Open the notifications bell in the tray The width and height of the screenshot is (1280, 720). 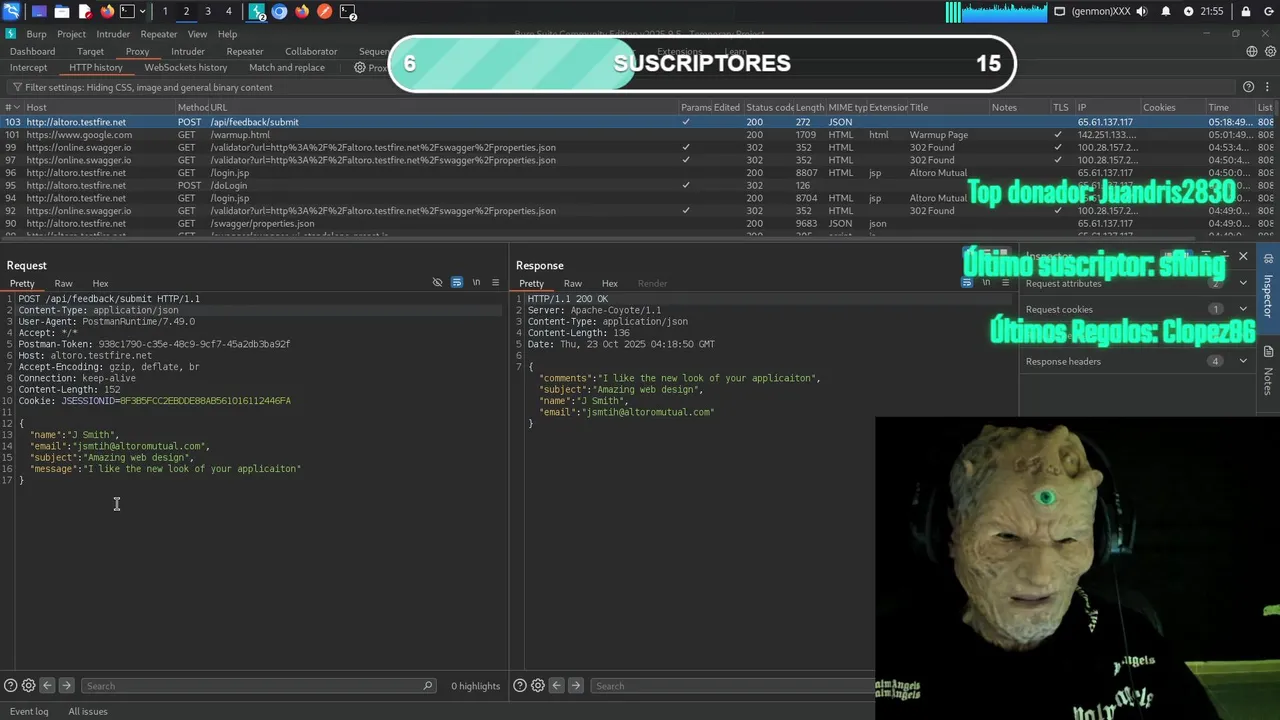[x=1166, y=12]
